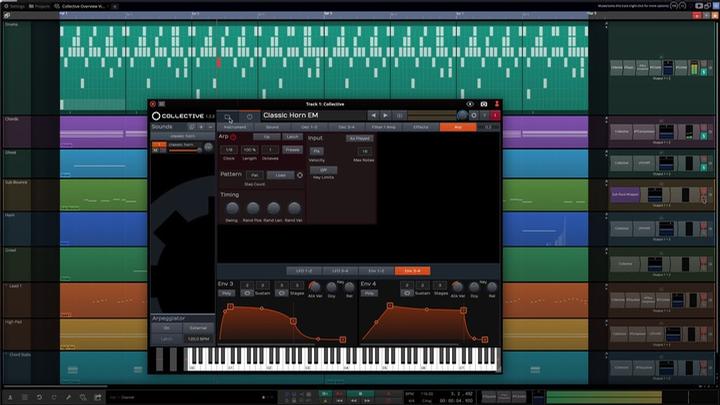Click the red panic button in Collective header

point(495,116)
